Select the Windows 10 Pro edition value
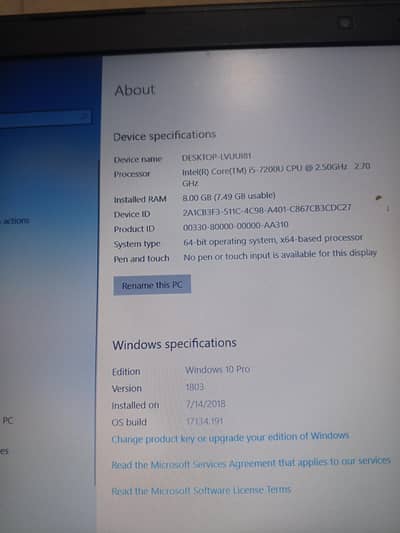 [218, 369]
